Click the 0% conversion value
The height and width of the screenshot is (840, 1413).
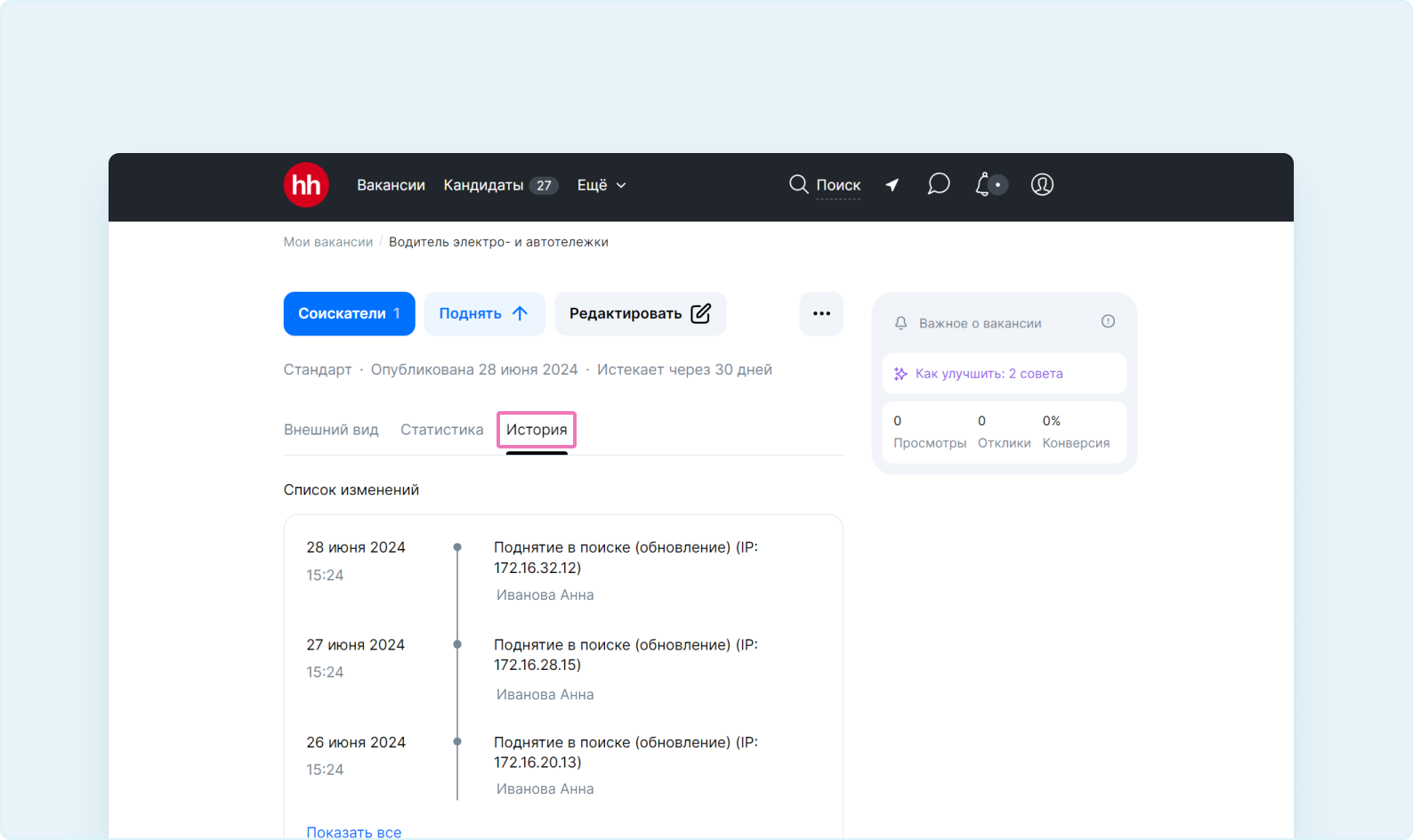coord(1052,421)
